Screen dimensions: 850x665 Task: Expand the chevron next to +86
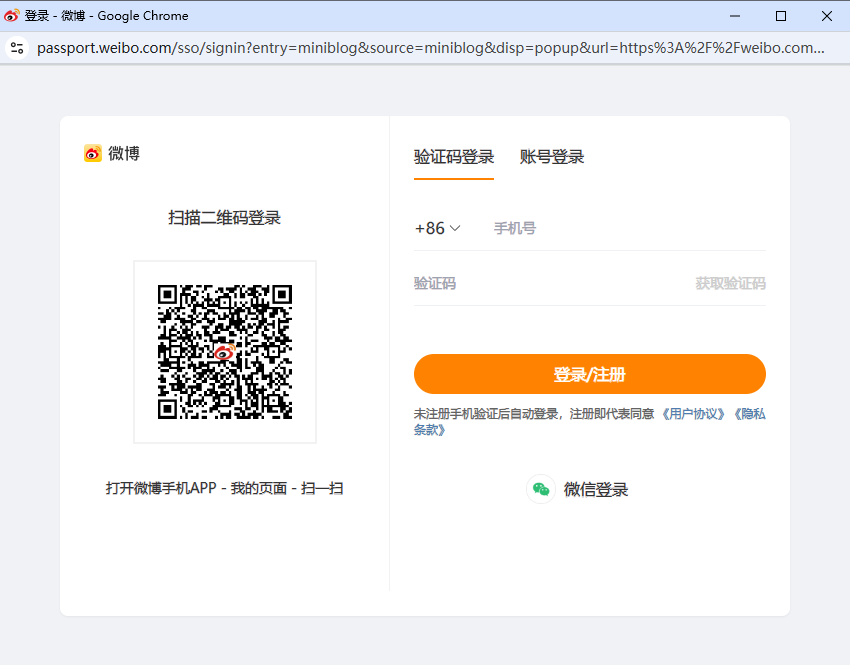[x=456, y=228]
